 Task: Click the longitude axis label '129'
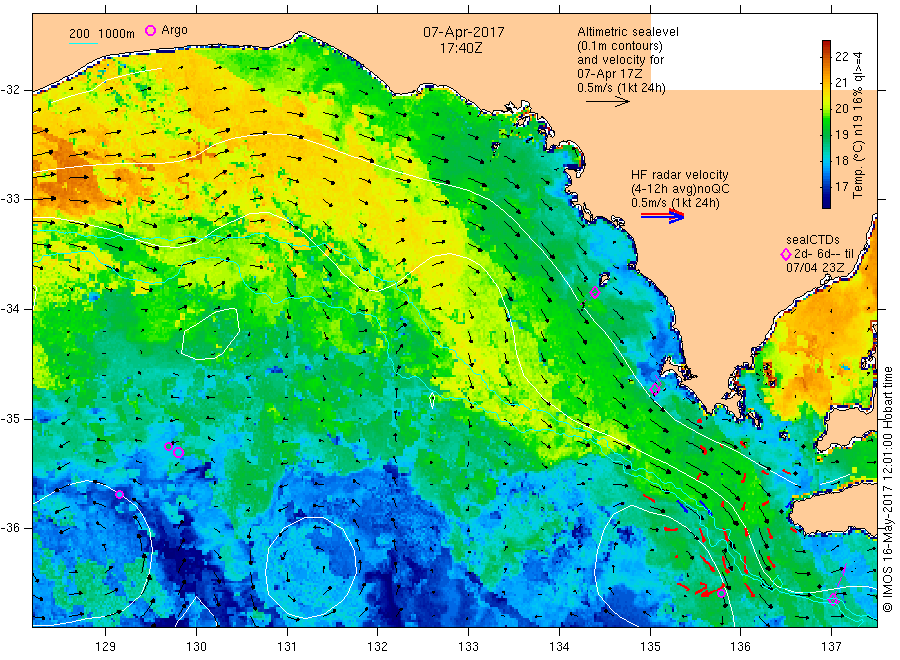point(106,647)
